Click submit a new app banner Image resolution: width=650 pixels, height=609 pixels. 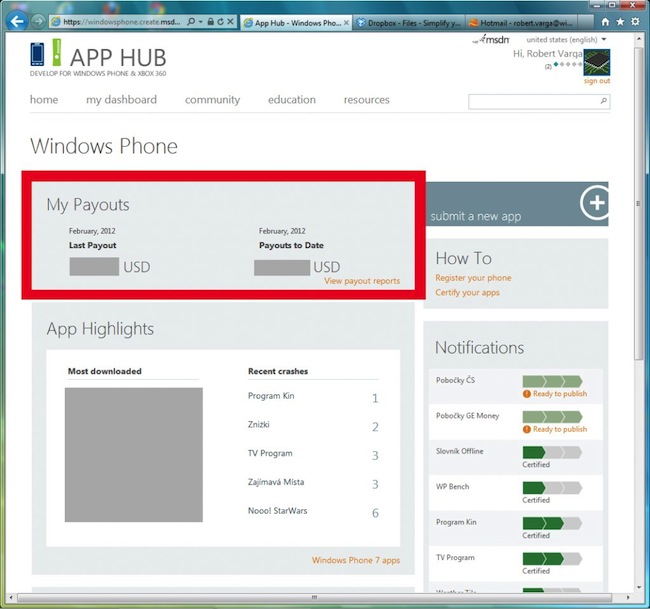[516, 204]
